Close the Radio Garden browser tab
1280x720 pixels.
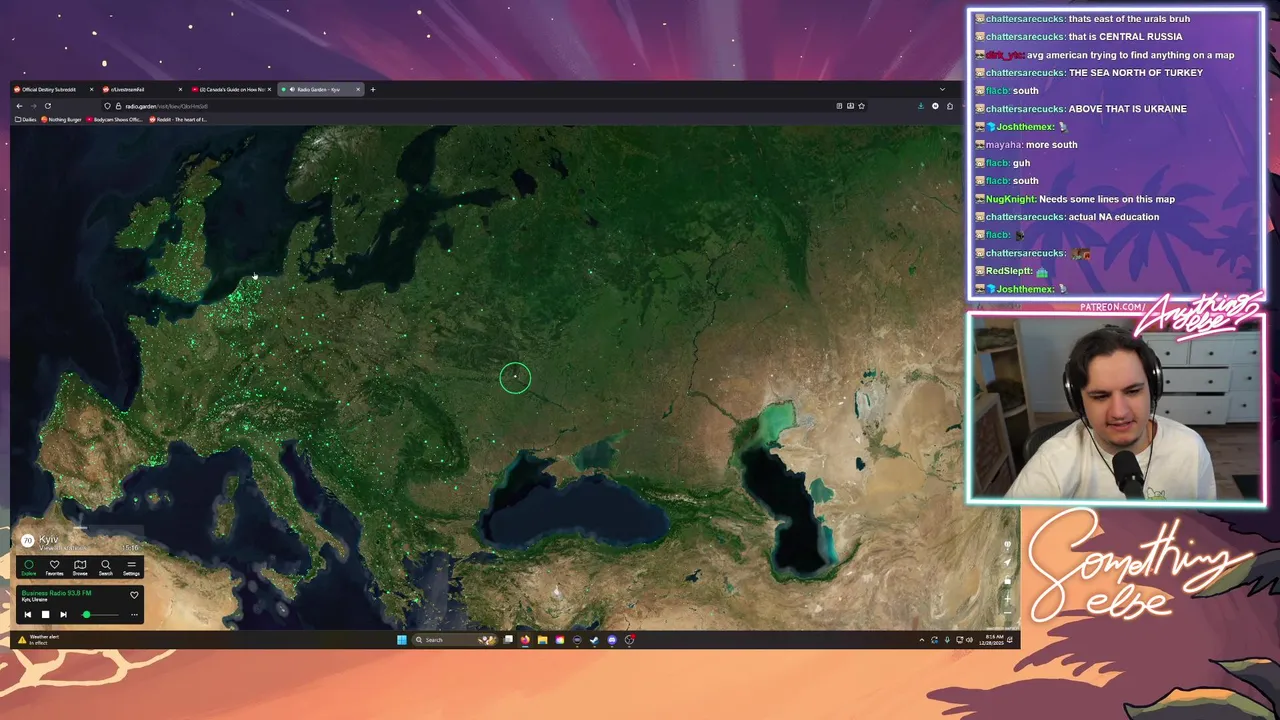pos(358,89)
